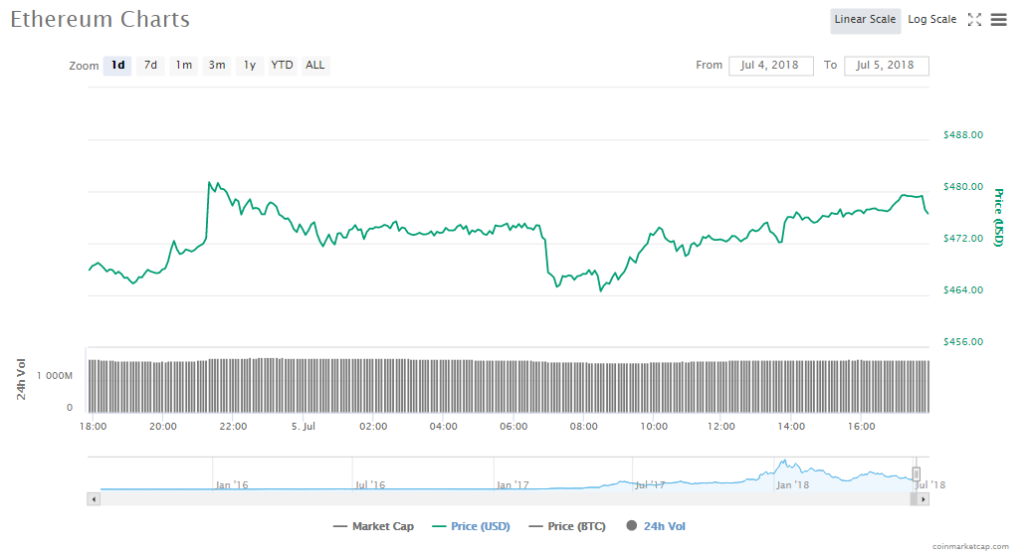Choose the YTD zoom option

282,66
